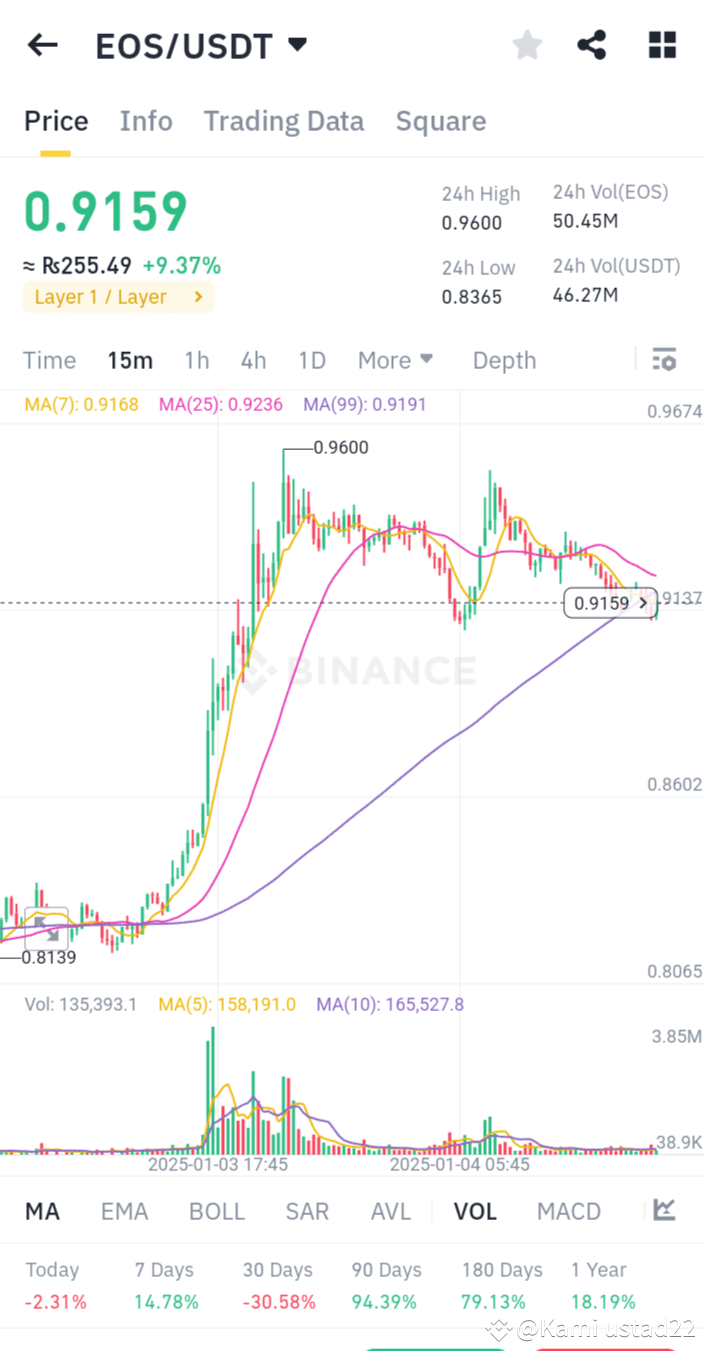
Task: Switch to the Trading Data tab
Action: click(283, 120)
